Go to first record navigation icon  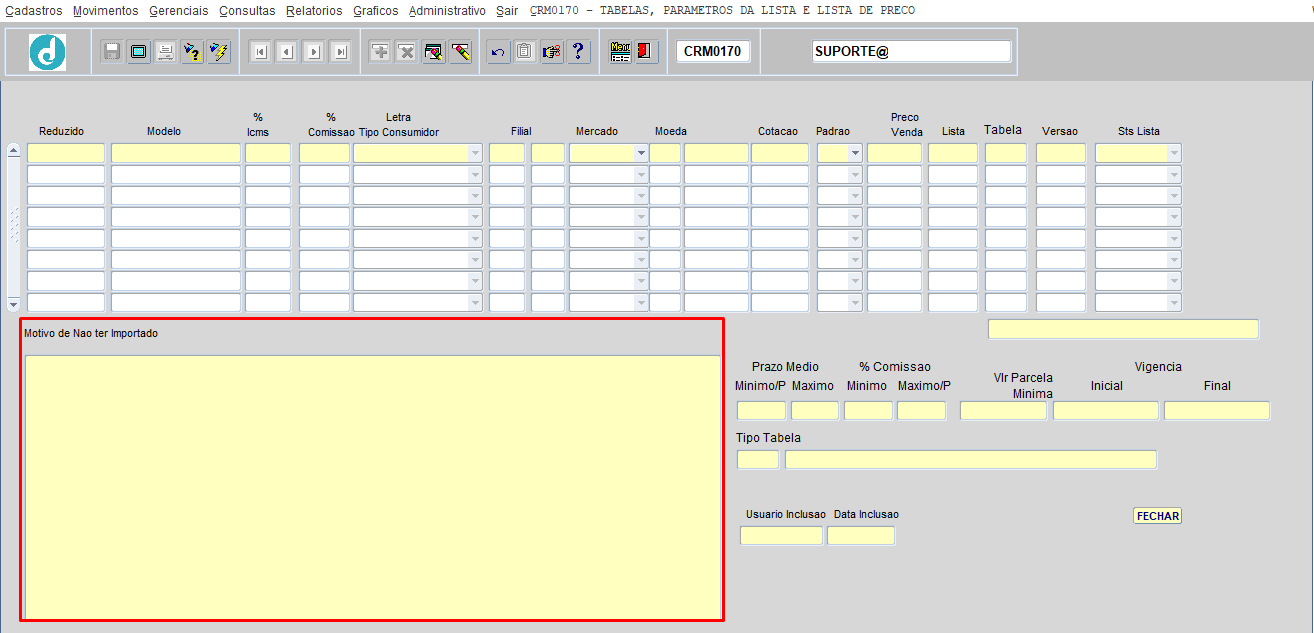pyautogui.click(x=260, y=52)
